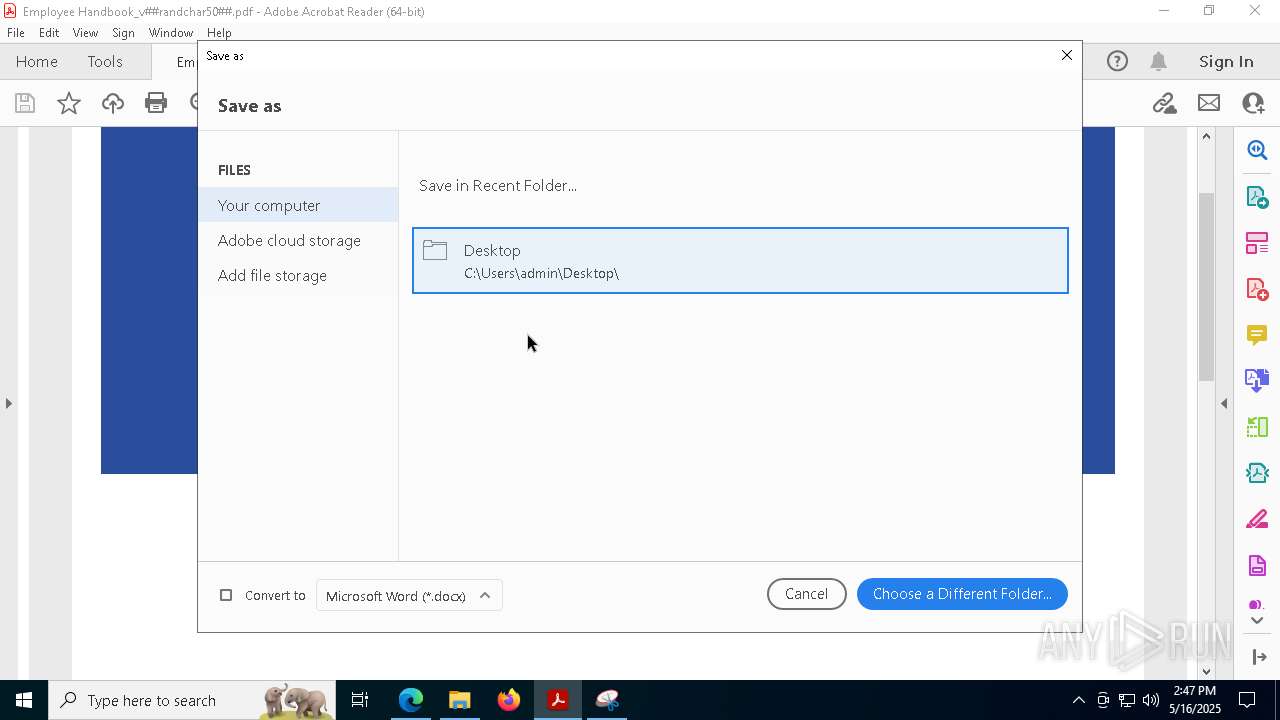This screenshot has width=1280, height=720.
Task: Launch Firefox from taskbar
Action: tap(509, 700)
